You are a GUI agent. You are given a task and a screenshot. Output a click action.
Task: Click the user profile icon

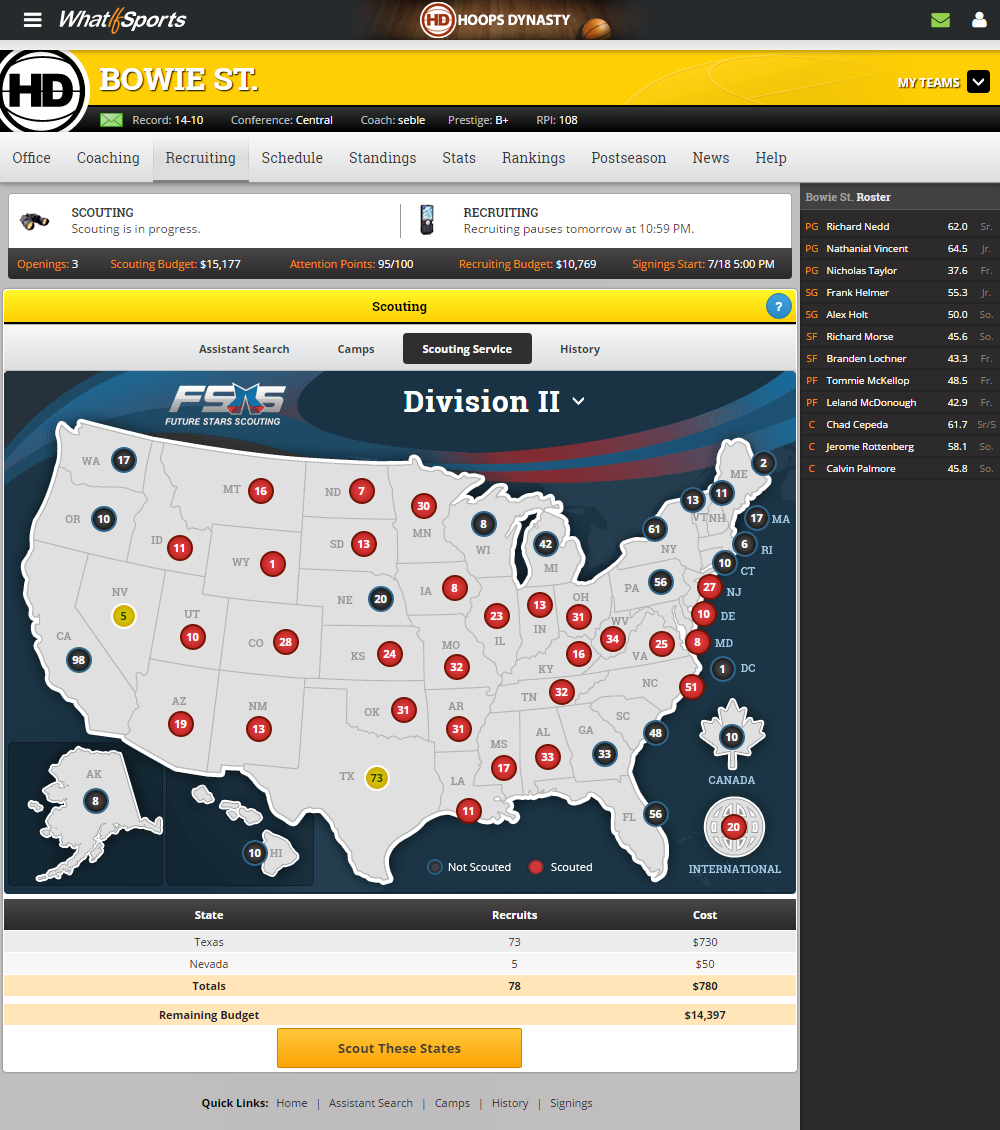pos(979,20)
